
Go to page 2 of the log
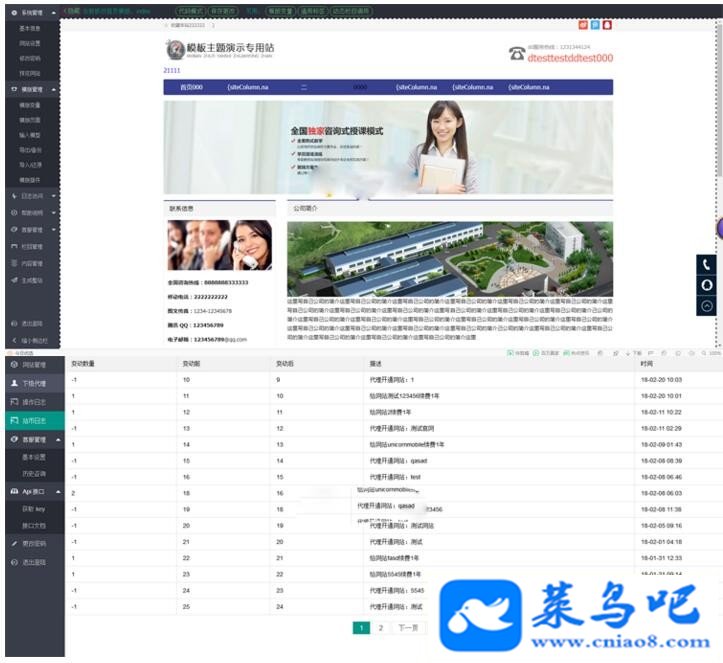(x=381, y=628)
